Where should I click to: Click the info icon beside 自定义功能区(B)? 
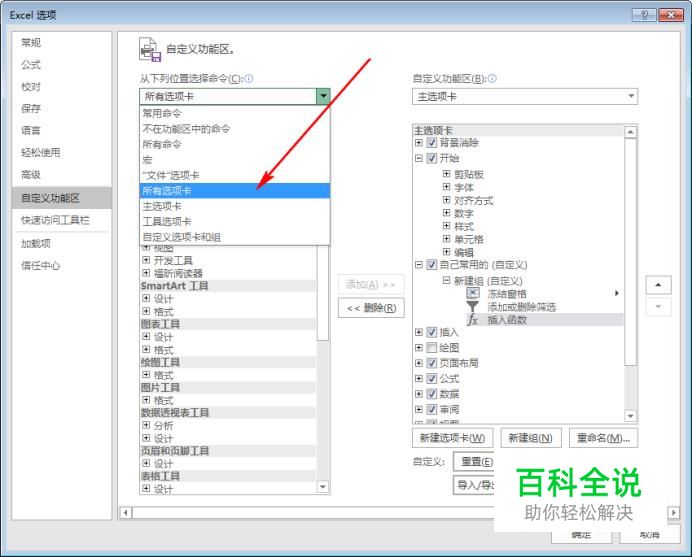pos(492,79)
